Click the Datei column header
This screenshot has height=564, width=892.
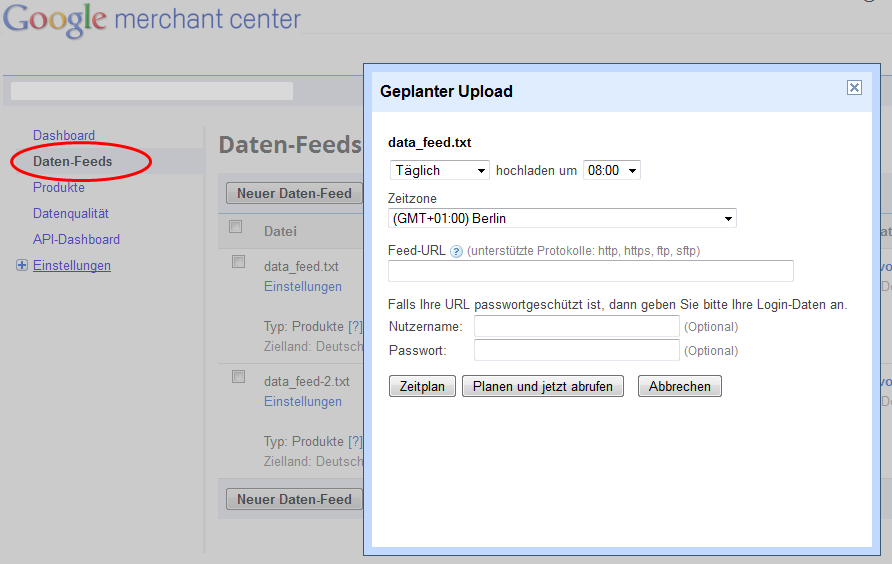coord(280,232)
